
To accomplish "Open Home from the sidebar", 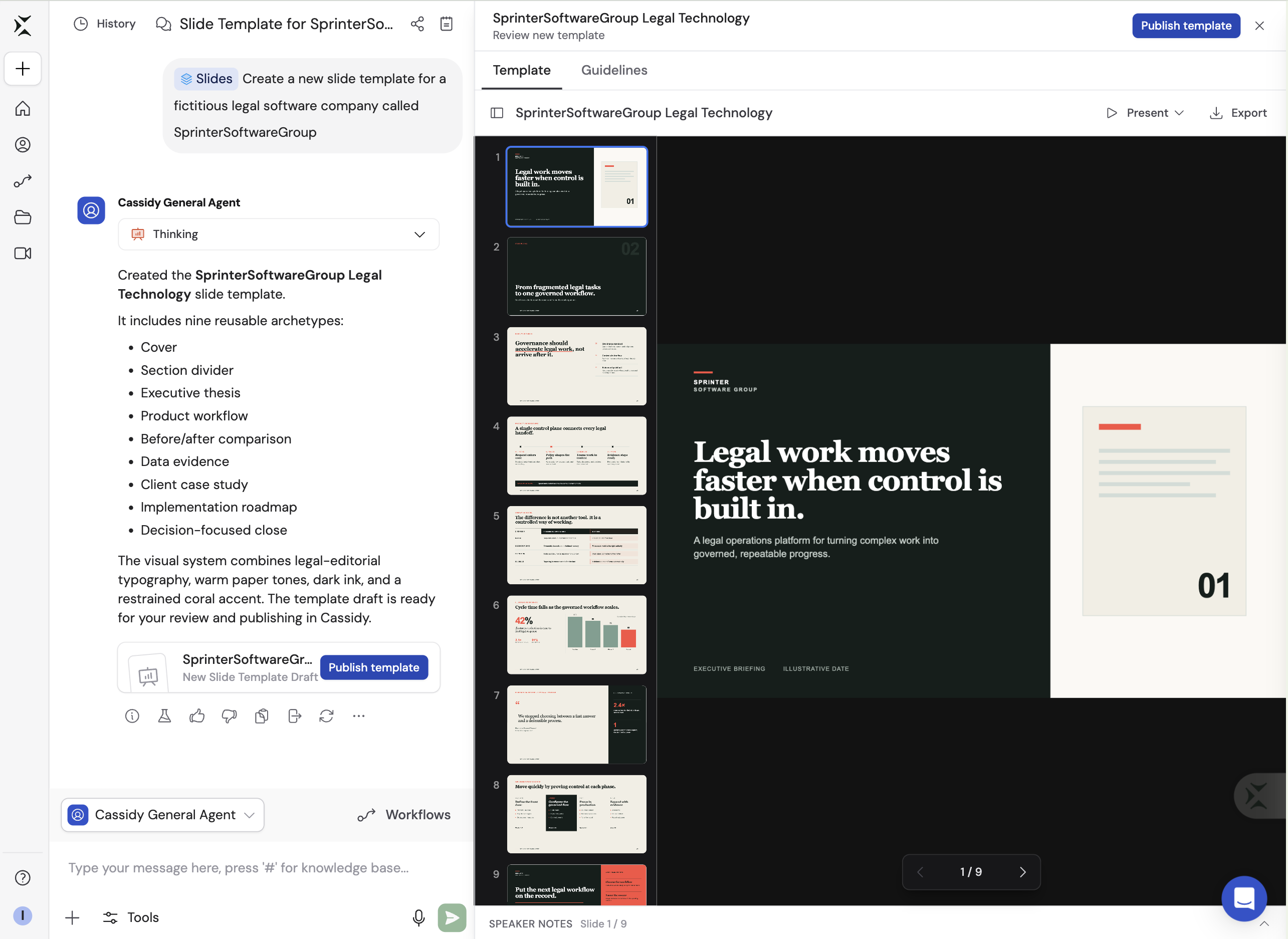I will (23, 109).
